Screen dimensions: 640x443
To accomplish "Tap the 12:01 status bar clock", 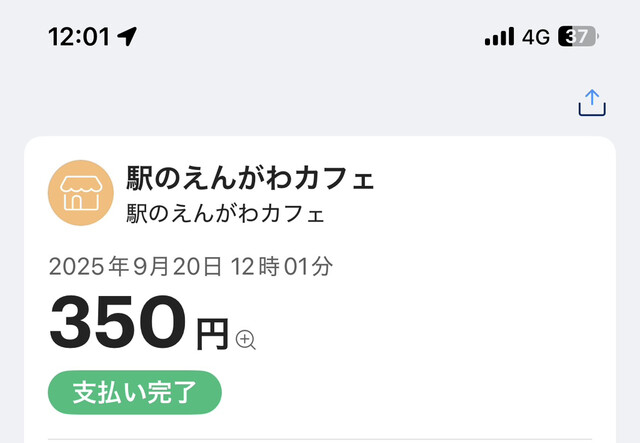I will click(x=78, y=37).
